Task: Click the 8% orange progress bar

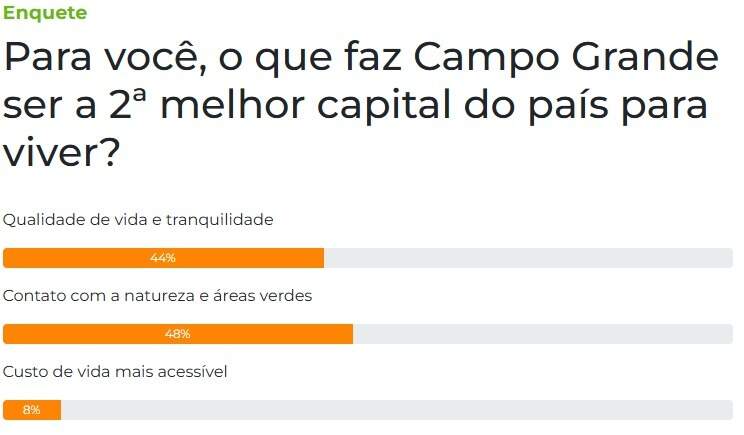Action: [x=32, y=410]
